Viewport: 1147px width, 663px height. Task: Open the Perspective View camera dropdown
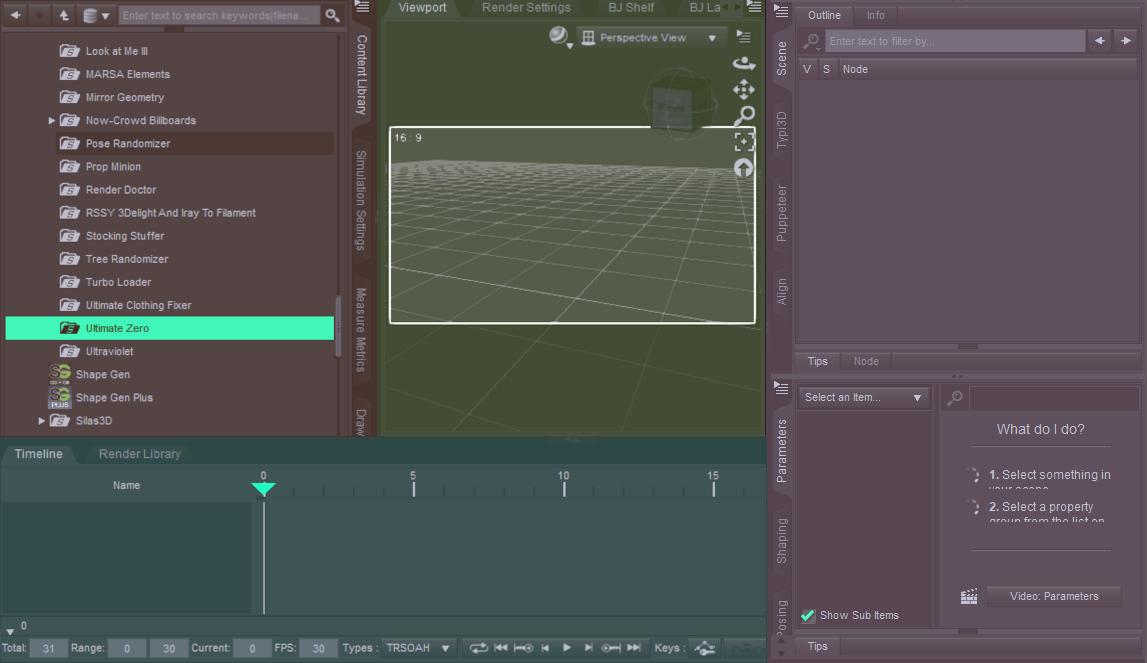650,37
